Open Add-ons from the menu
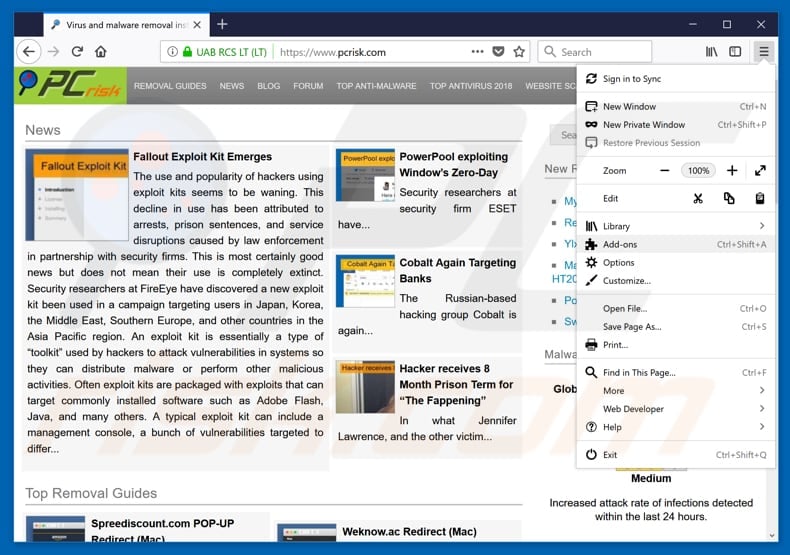The width and height of the screenshot is (790, 555). 676,244
